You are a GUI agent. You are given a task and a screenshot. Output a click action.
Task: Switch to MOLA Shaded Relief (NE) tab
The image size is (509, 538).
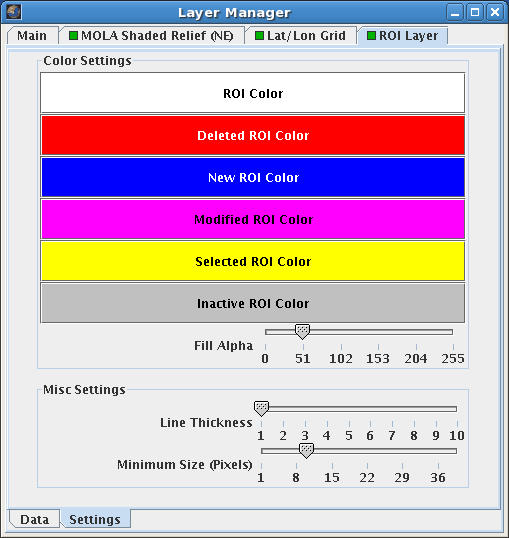point(151,36)
